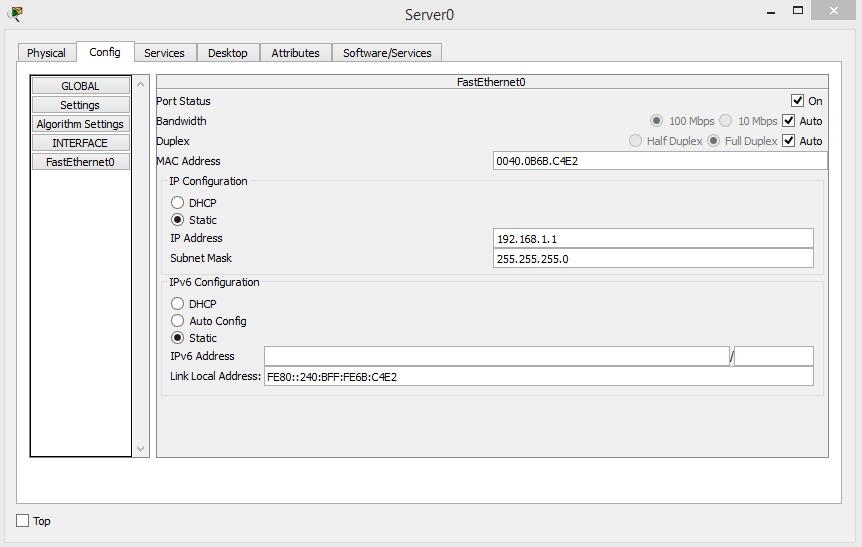Choose Auto Config for IPv6
862x547 pixels.
(x=177, y=321)
